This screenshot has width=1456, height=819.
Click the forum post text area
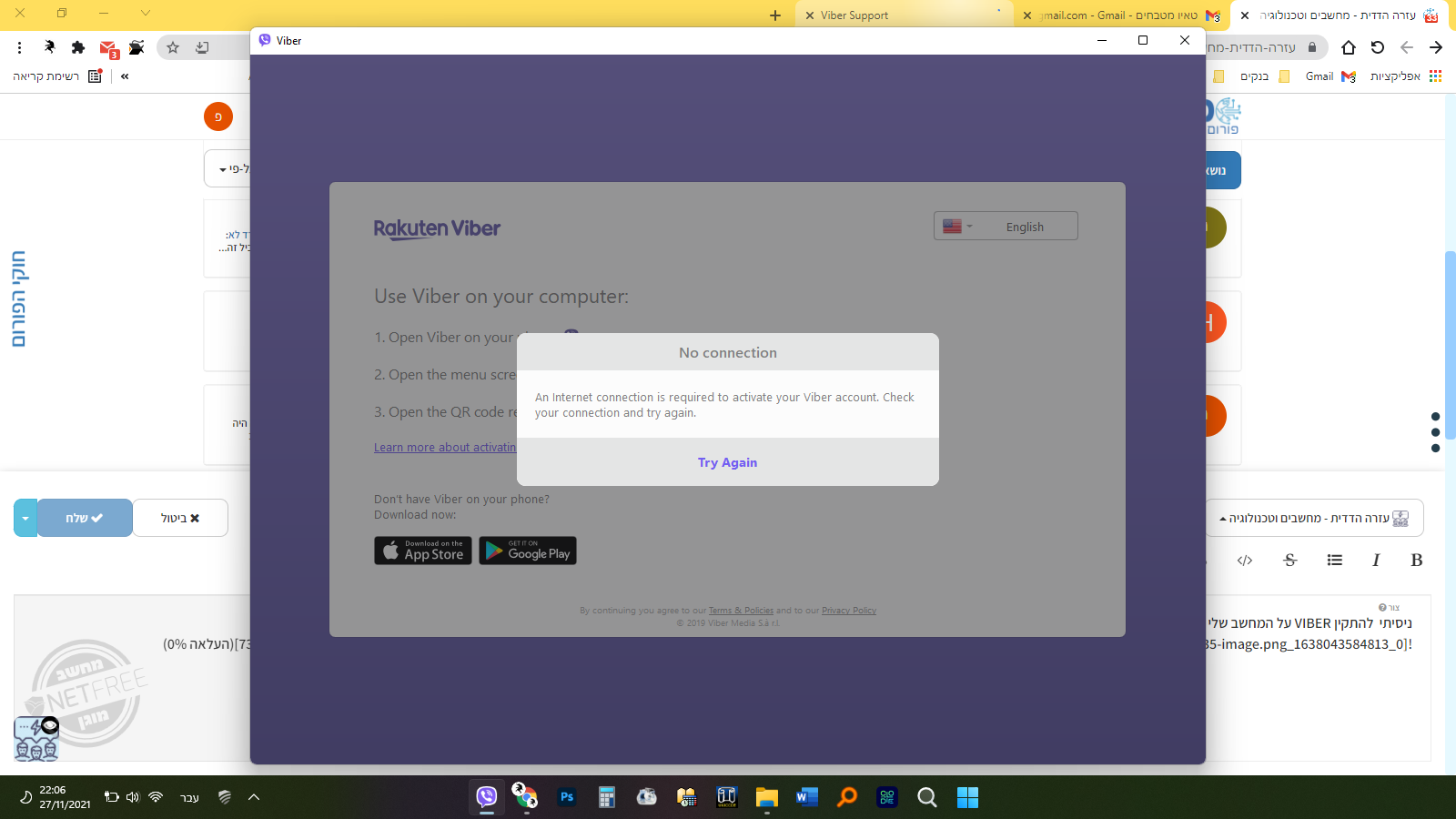coord(1316,677)
